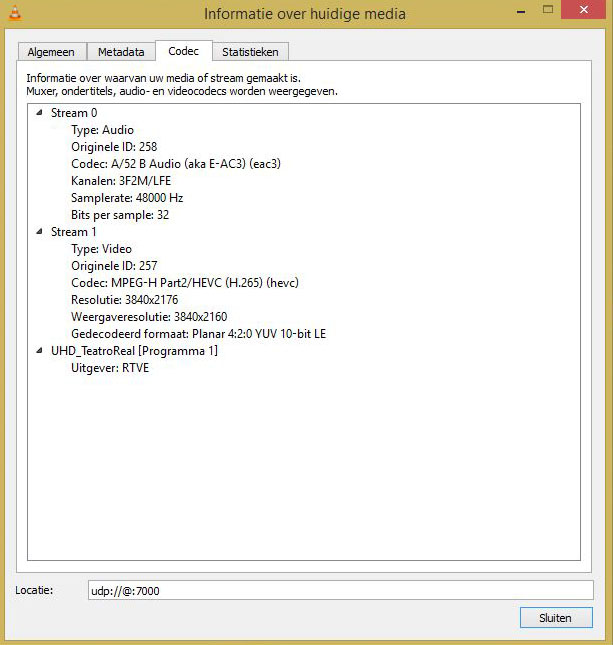Collapse the Stream 1 tree node
The width and height of the screenshot is (613, 645).
tap(39, 231)
